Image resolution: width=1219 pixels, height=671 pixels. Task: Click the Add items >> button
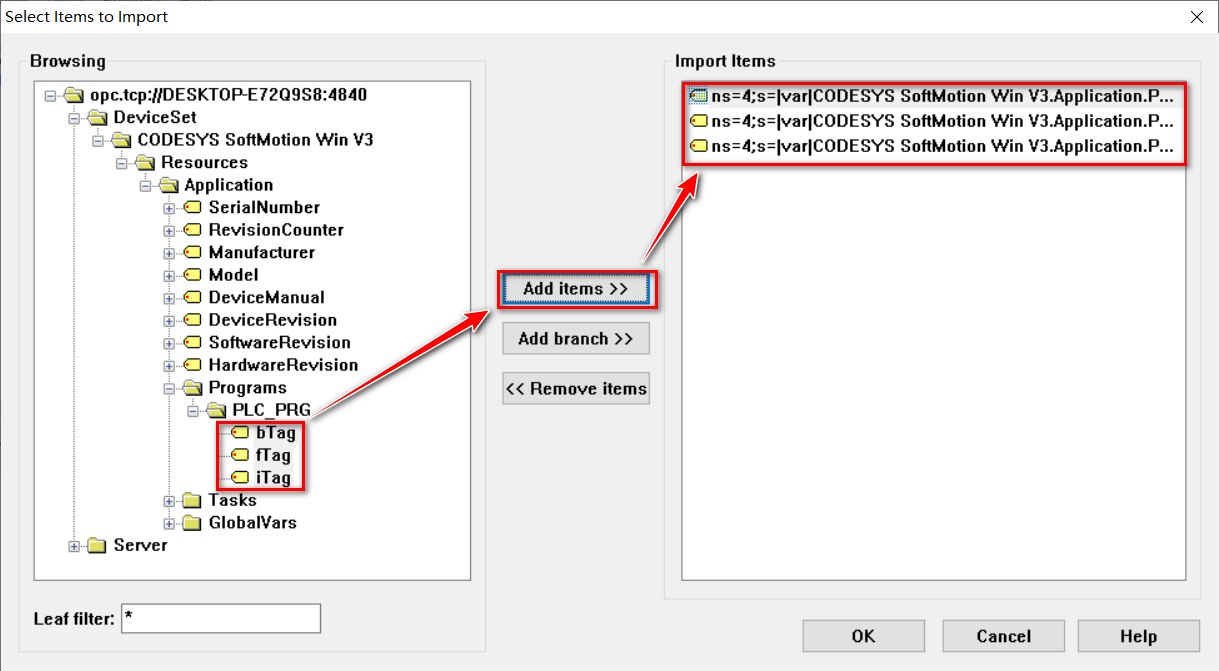coord(576,289)
